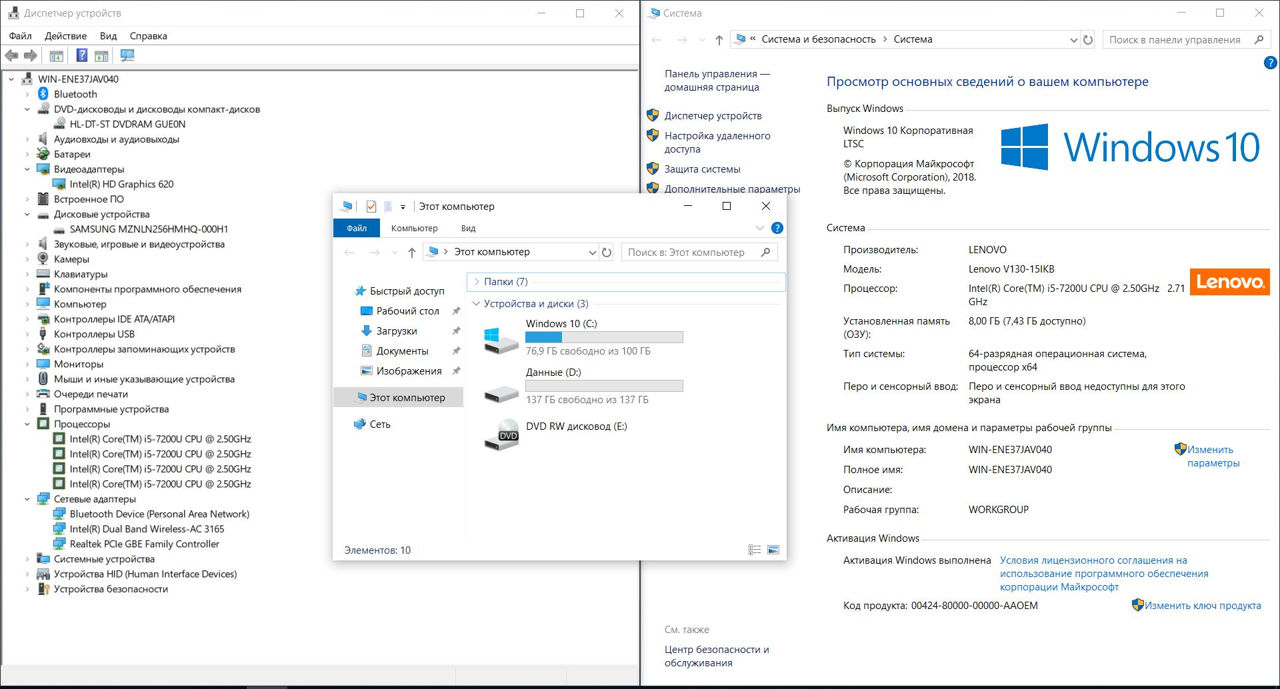
Task: Open the Действие menu in Device Manager
Action: (65, 36)
